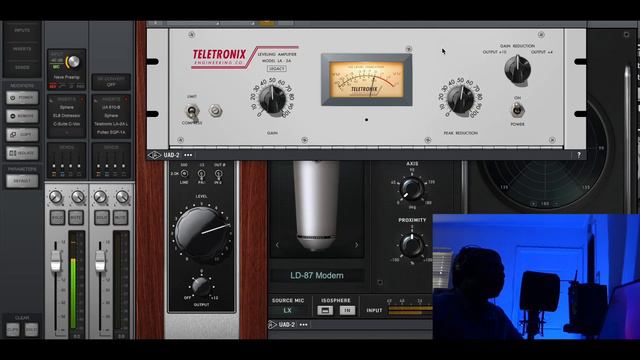Click the LA-2A Gain knob

[x=272, y=100]
